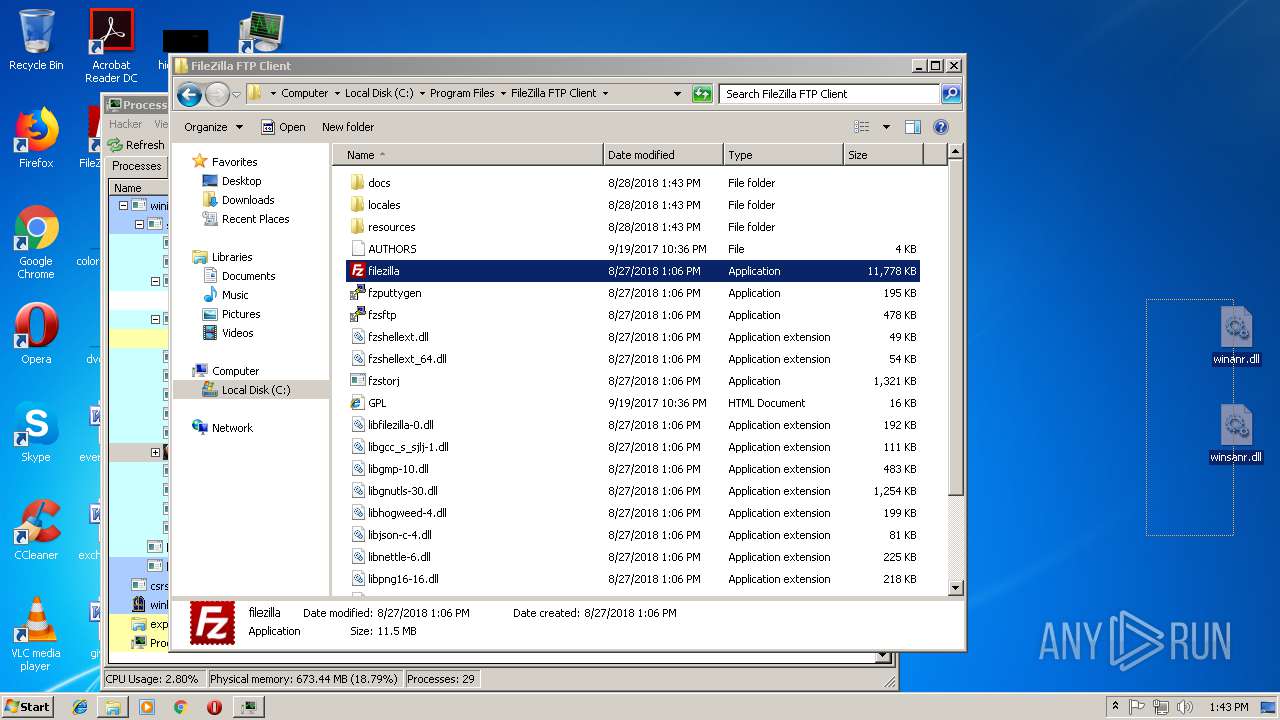Select the locales folder icon

(357, 205)
